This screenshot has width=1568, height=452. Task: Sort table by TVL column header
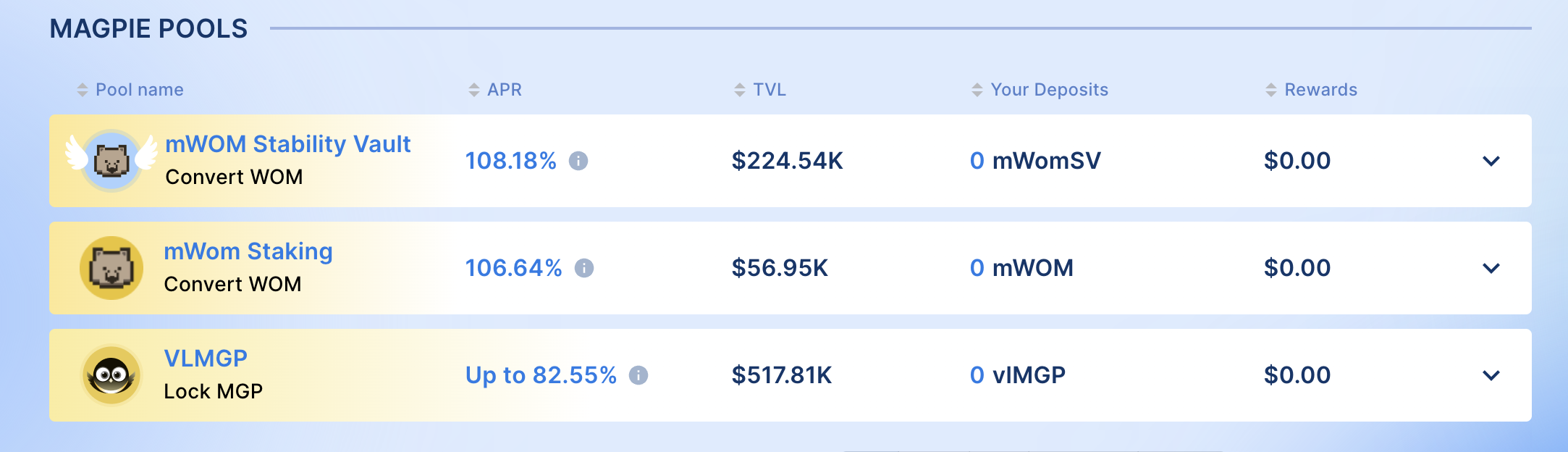click(760, 90)
